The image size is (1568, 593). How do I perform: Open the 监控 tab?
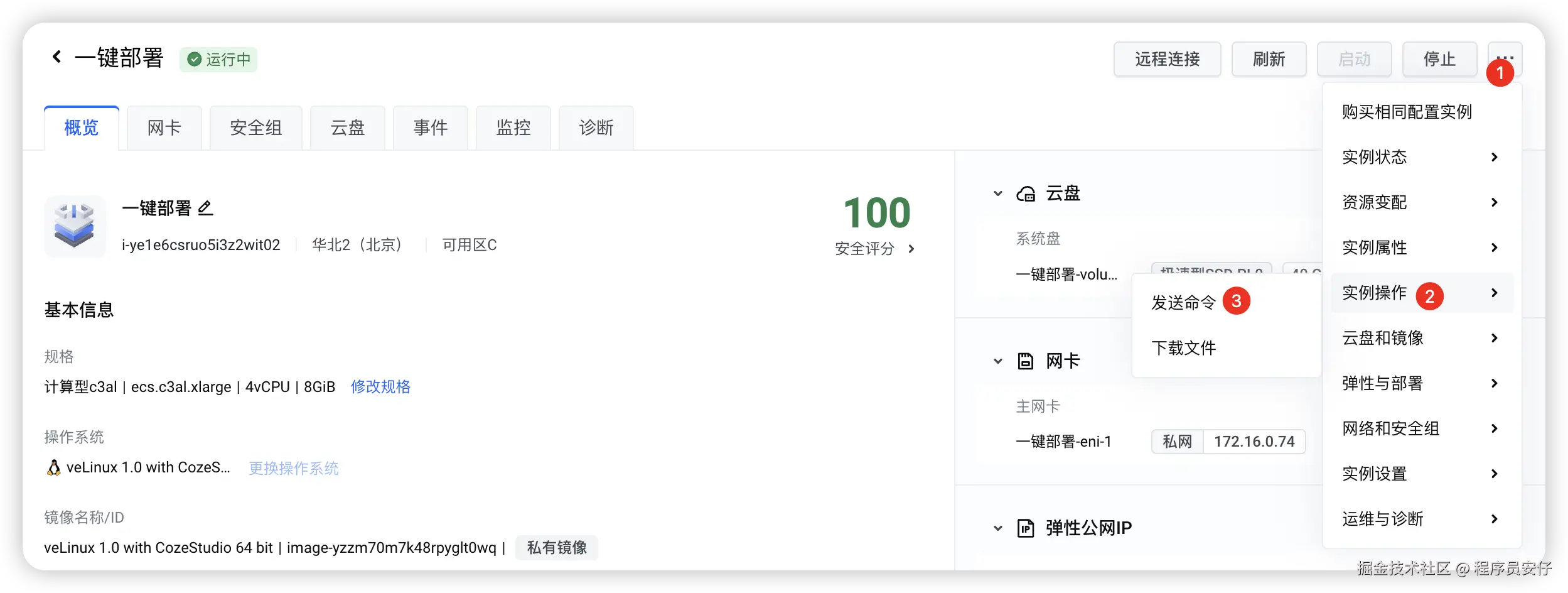tap(513, 128)
